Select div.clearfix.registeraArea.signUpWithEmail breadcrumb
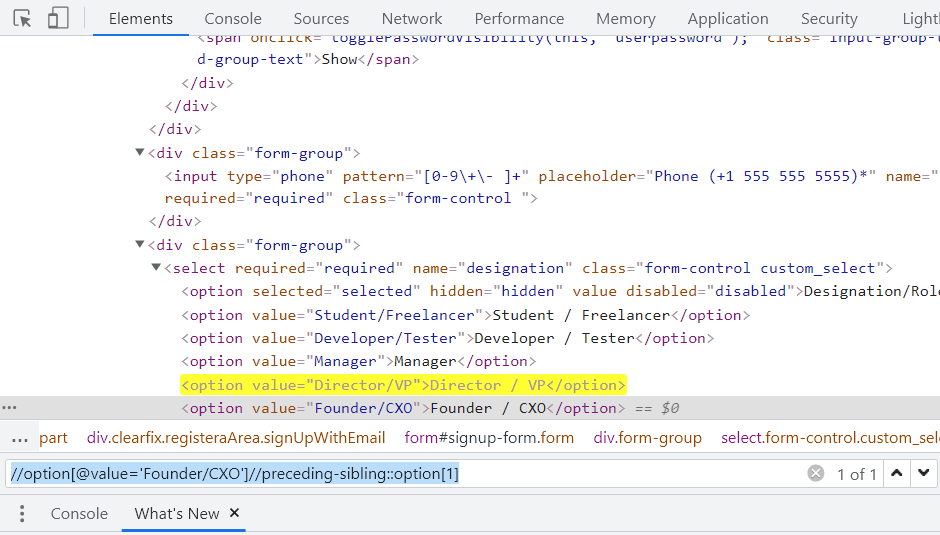Screen dimensions: 940x535 click(236, 438)
